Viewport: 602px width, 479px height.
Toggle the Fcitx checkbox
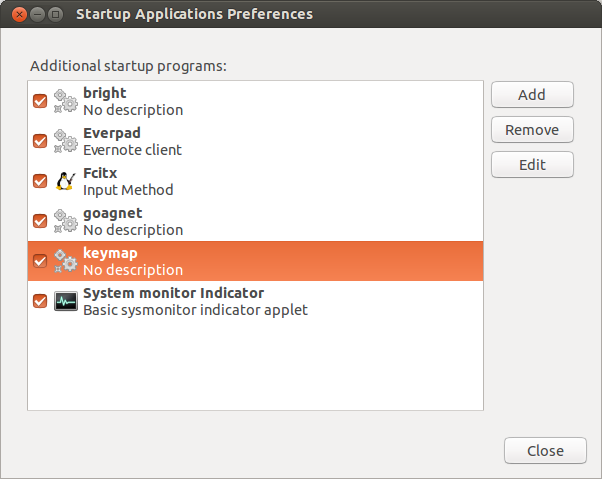tap(40, 181)
